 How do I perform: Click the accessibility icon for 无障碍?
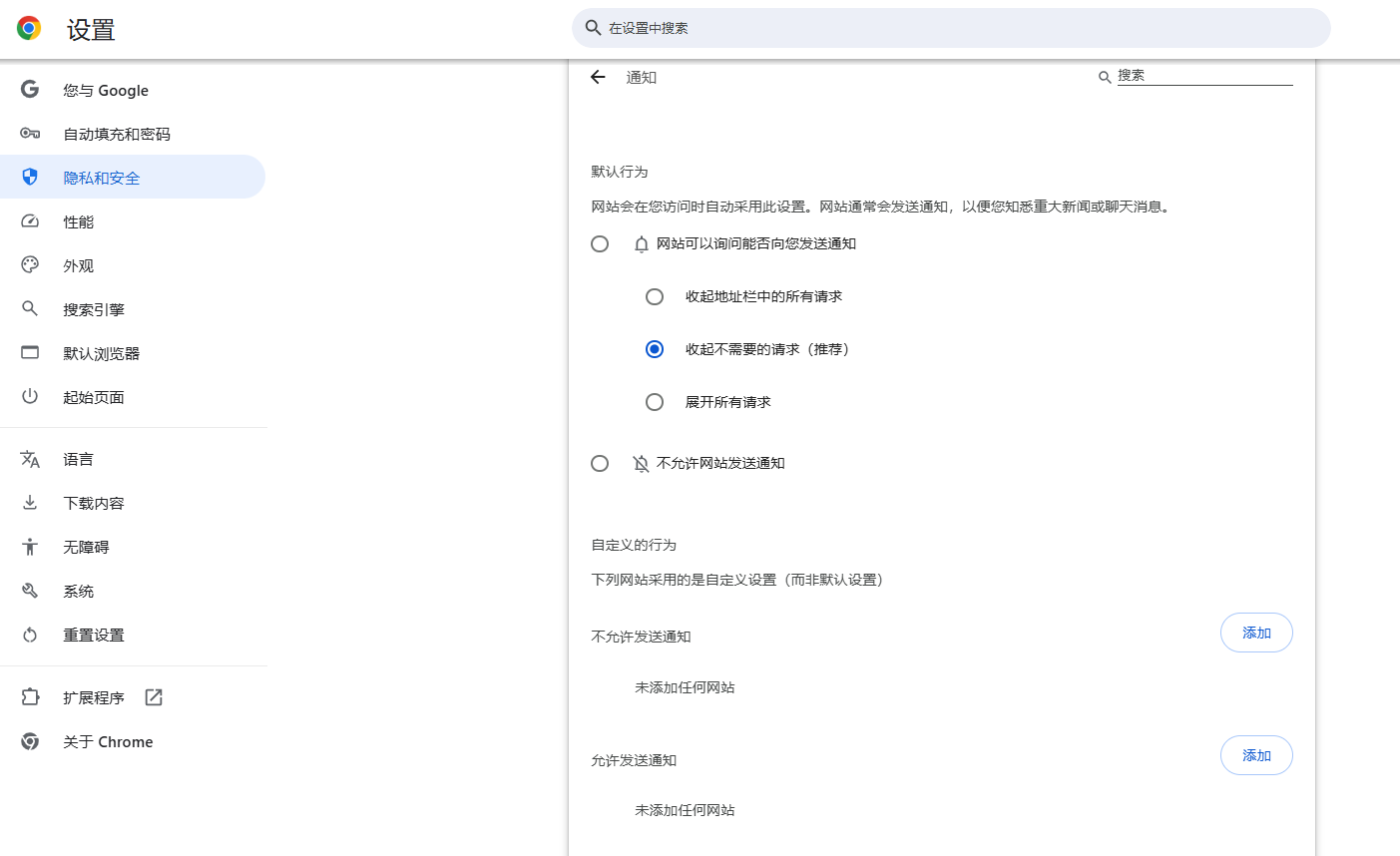click(30, 547)
